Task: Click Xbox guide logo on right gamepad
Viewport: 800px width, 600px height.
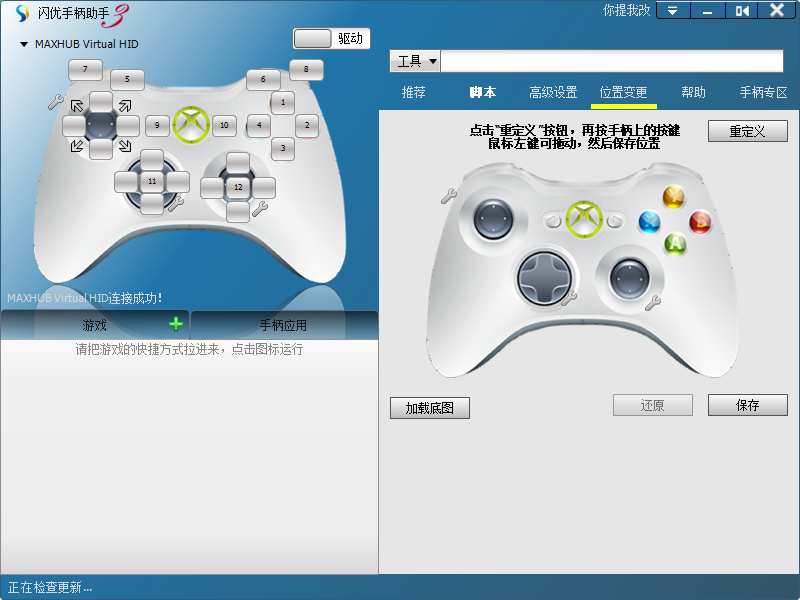Action: click(584, 219)
